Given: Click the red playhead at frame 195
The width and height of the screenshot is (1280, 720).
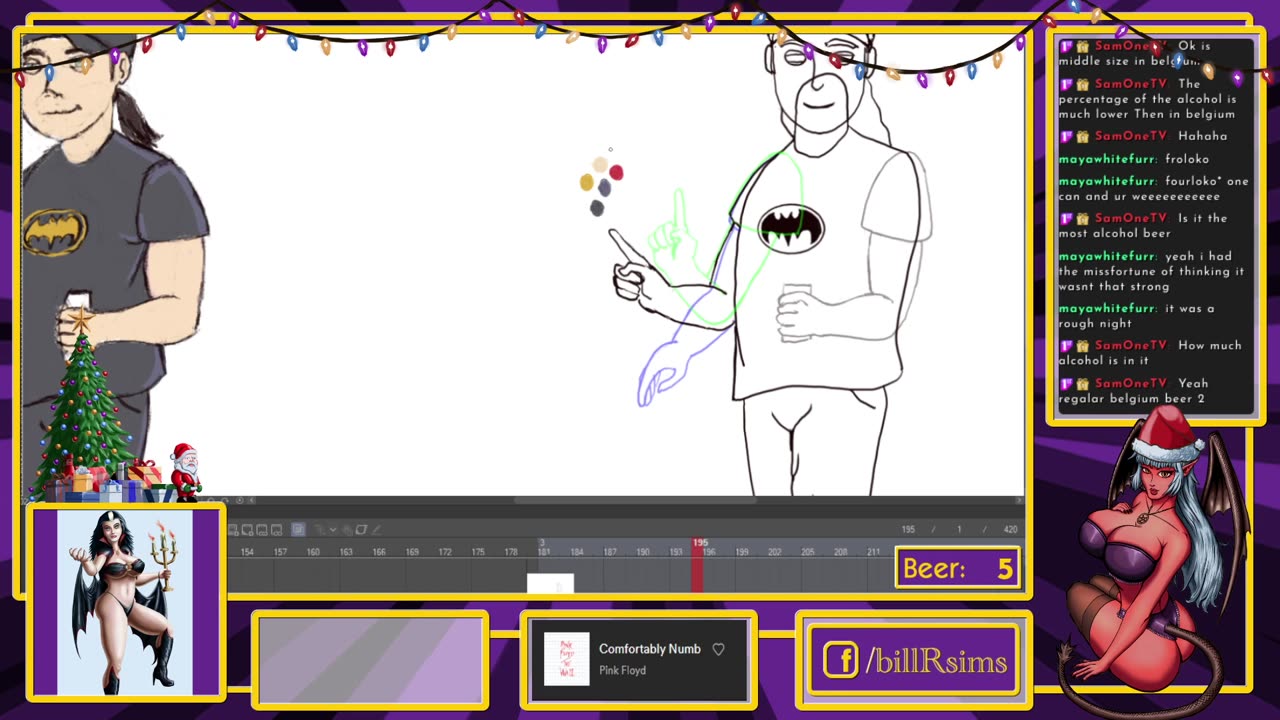Looking at the screenshot, I should pyautogui.click(x=698, y=564).
